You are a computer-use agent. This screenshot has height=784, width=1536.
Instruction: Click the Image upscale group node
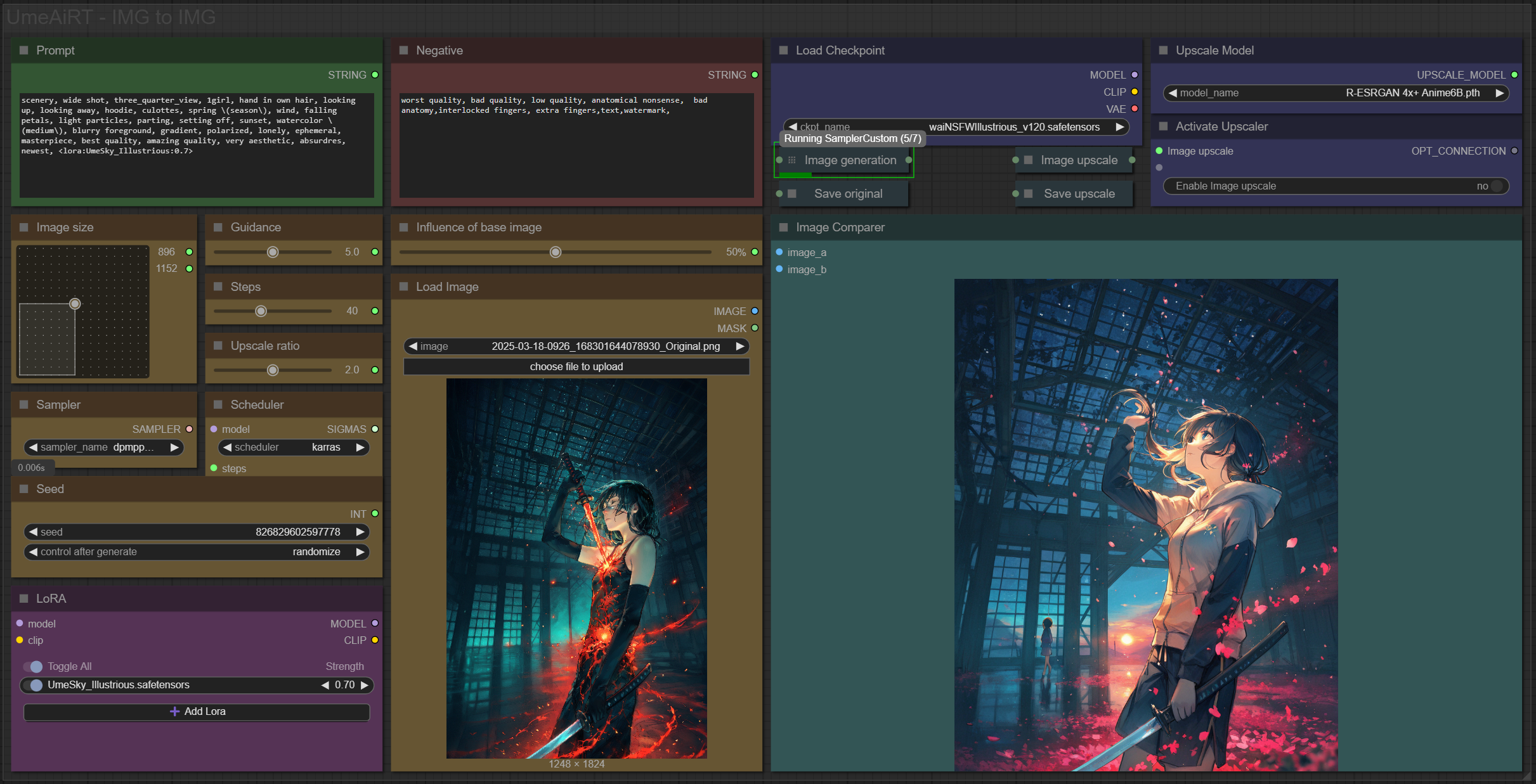[x=1078, y=160]
